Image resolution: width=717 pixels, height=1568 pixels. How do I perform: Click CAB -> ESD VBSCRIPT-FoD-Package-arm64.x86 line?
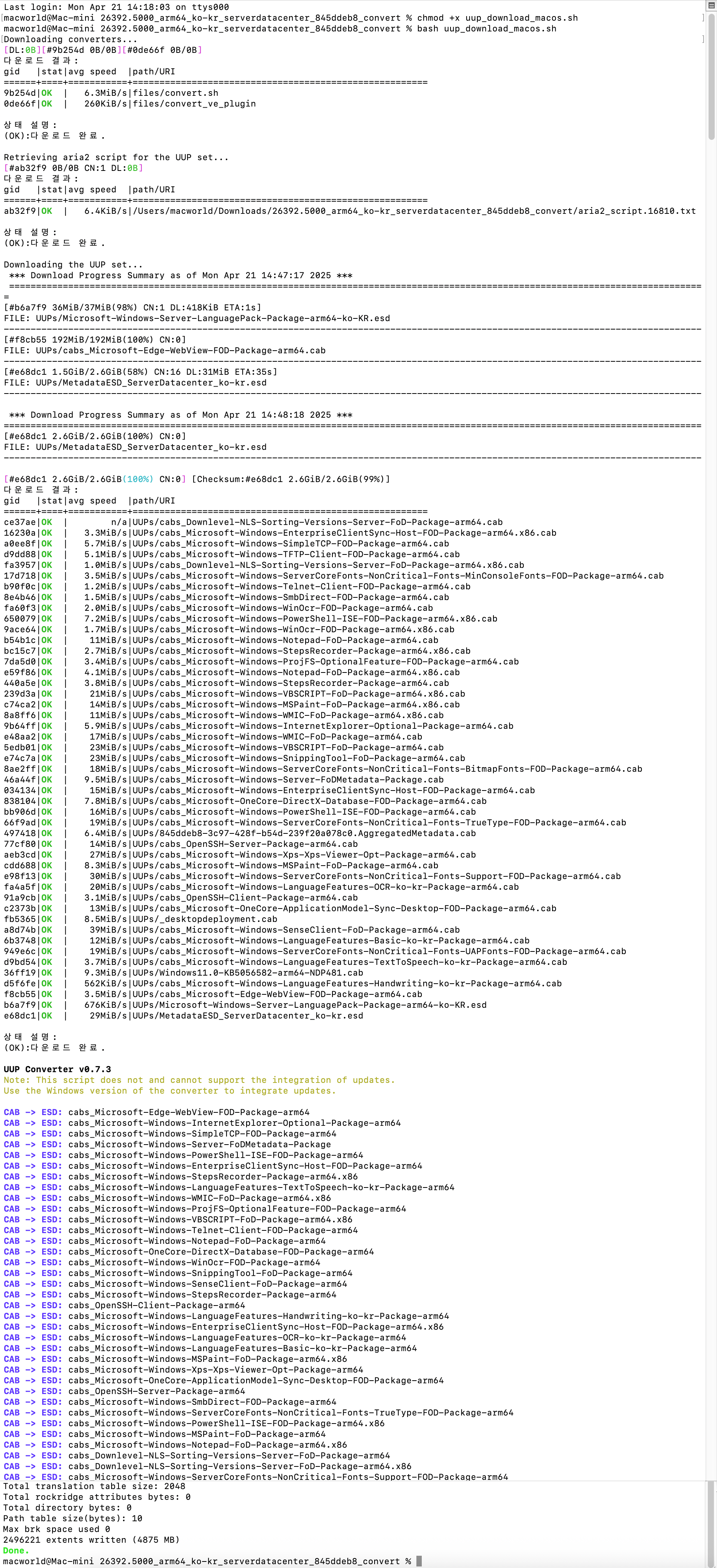pos(178,1219)
